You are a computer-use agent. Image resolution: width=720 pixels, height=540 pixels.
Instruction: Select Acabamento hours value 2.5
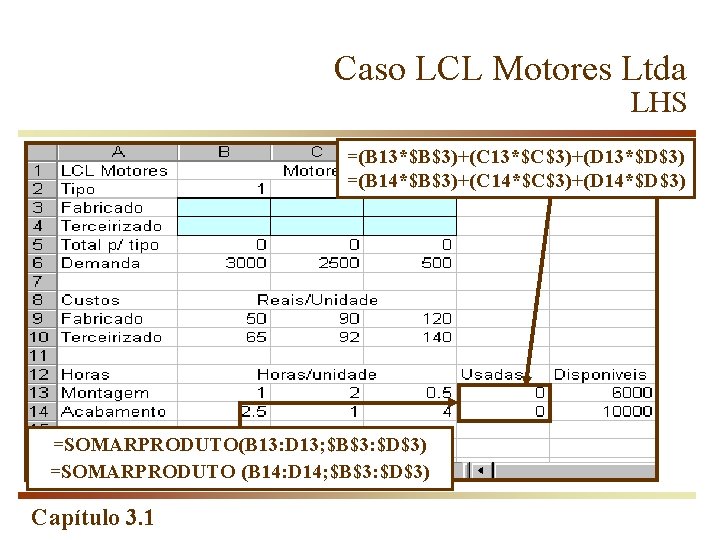pos(224,411)
